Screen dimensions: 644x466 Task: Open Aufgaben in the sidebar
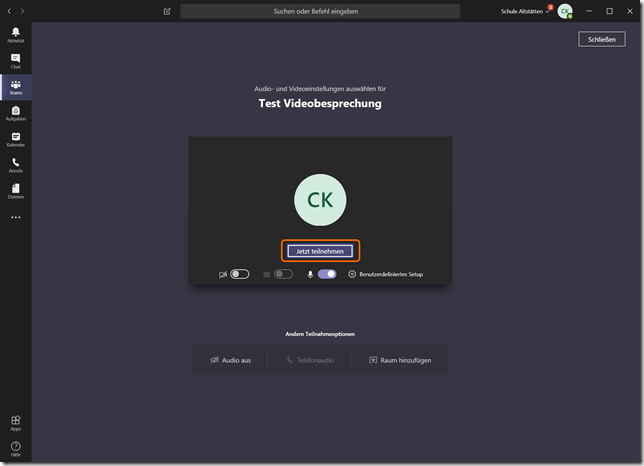click(15, 113)
